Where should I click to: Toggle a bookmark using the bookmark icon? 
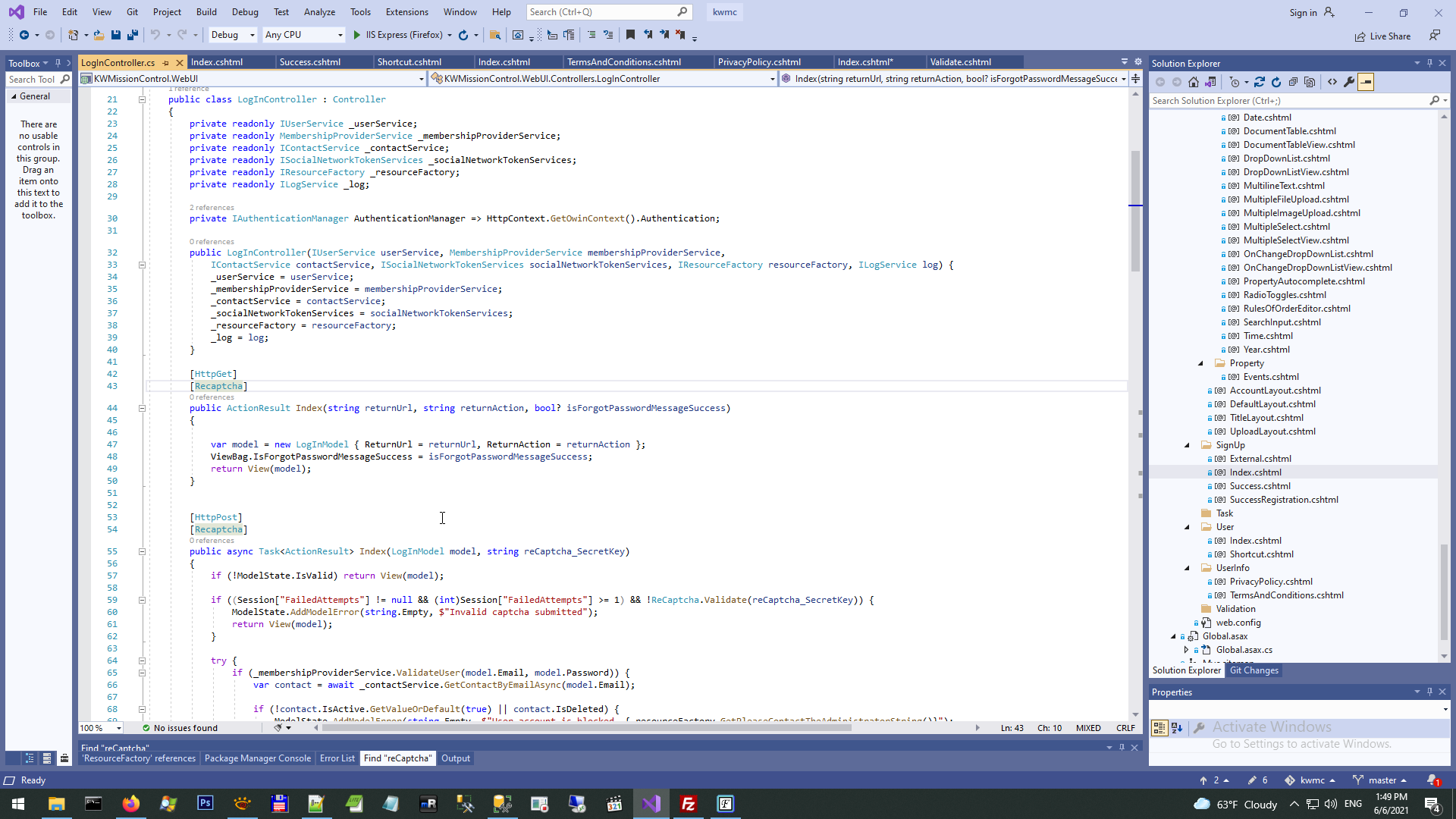630,35
